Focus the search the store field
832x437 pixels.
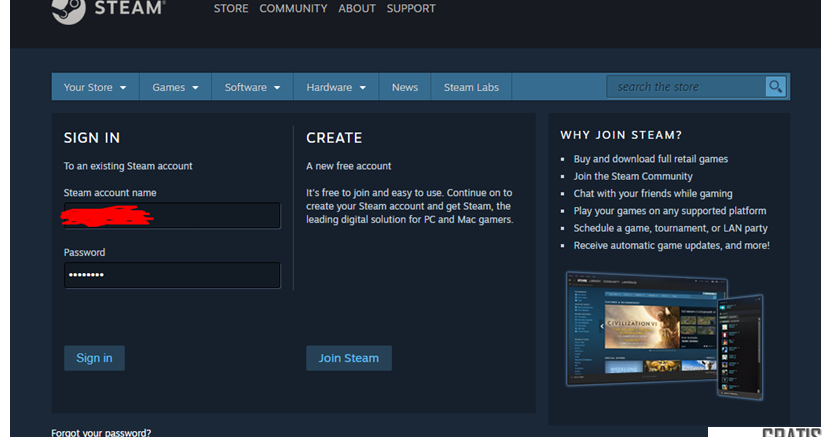686,86
